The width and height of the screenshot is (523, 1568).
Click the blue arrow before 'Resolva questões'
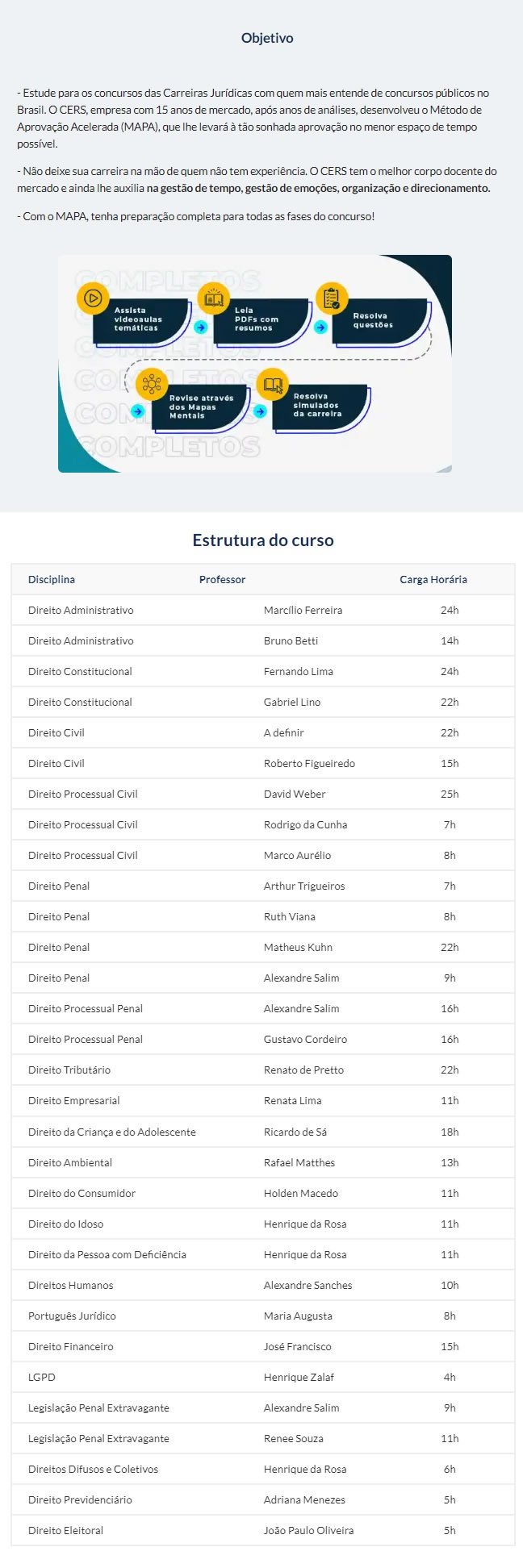[320, 327]
